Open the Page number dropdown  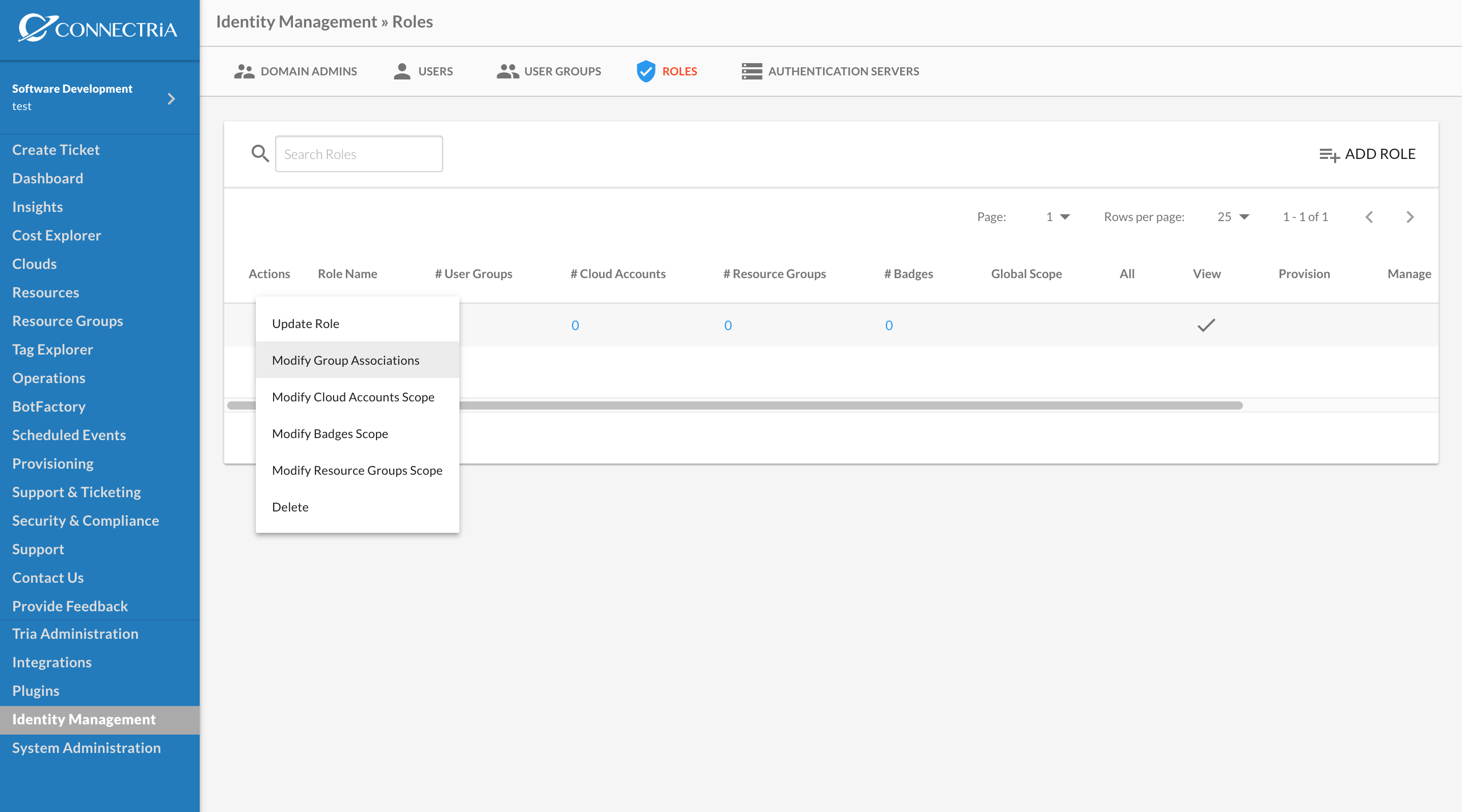[1058, 217]
